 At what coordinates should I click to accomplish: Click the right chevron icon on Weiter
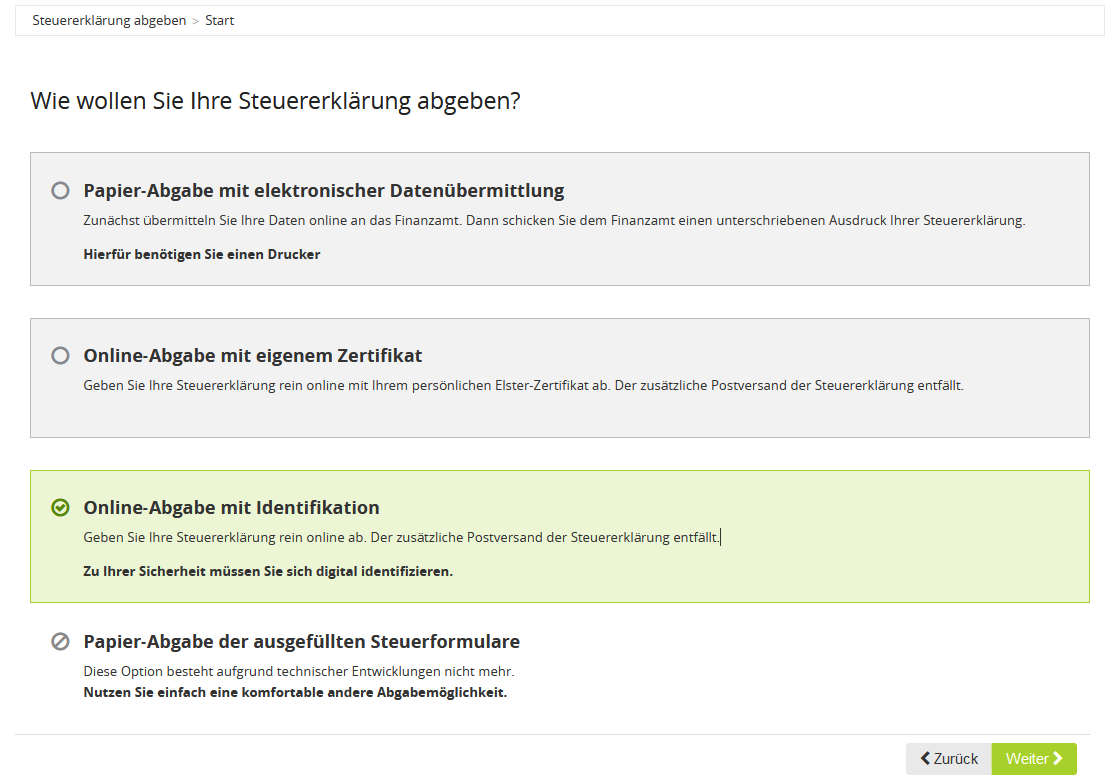(1058, 759)
